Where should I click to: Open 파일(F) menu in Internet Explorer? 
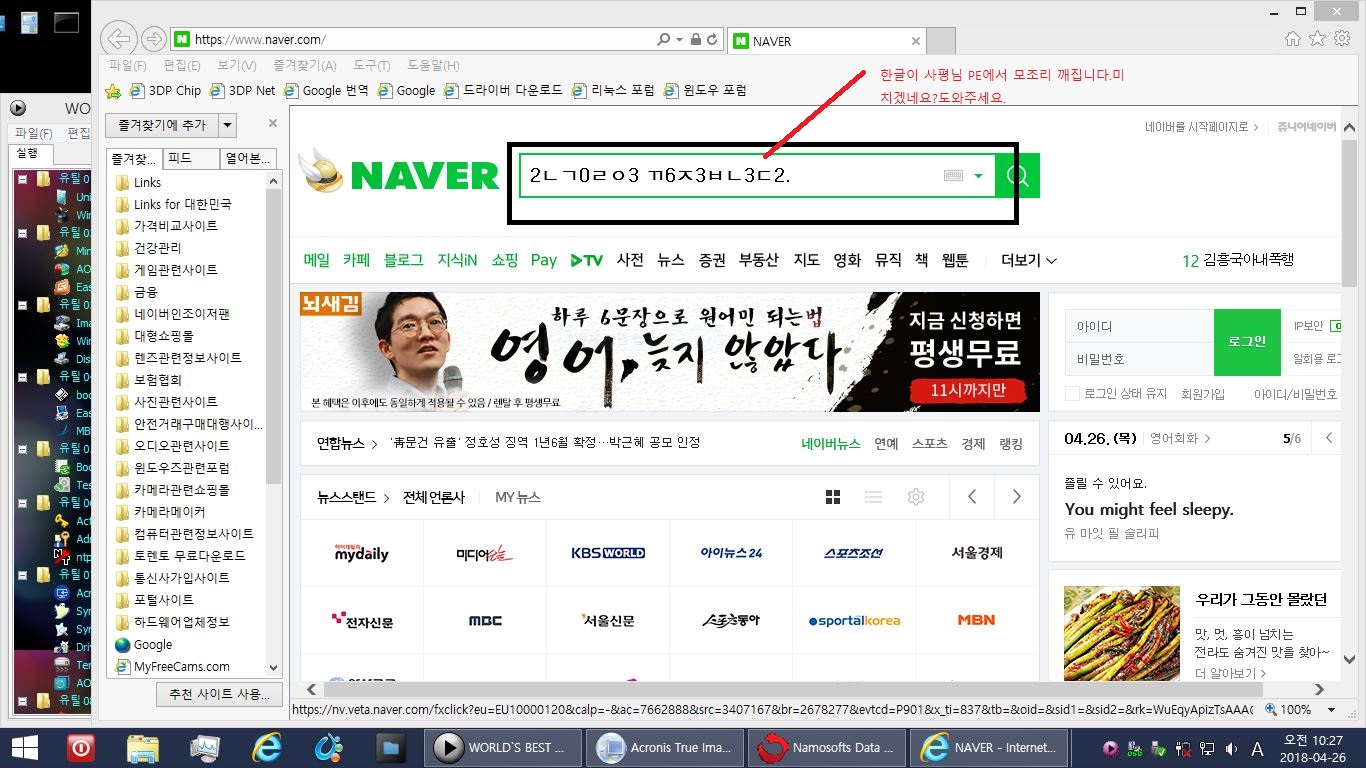[128, 65]
